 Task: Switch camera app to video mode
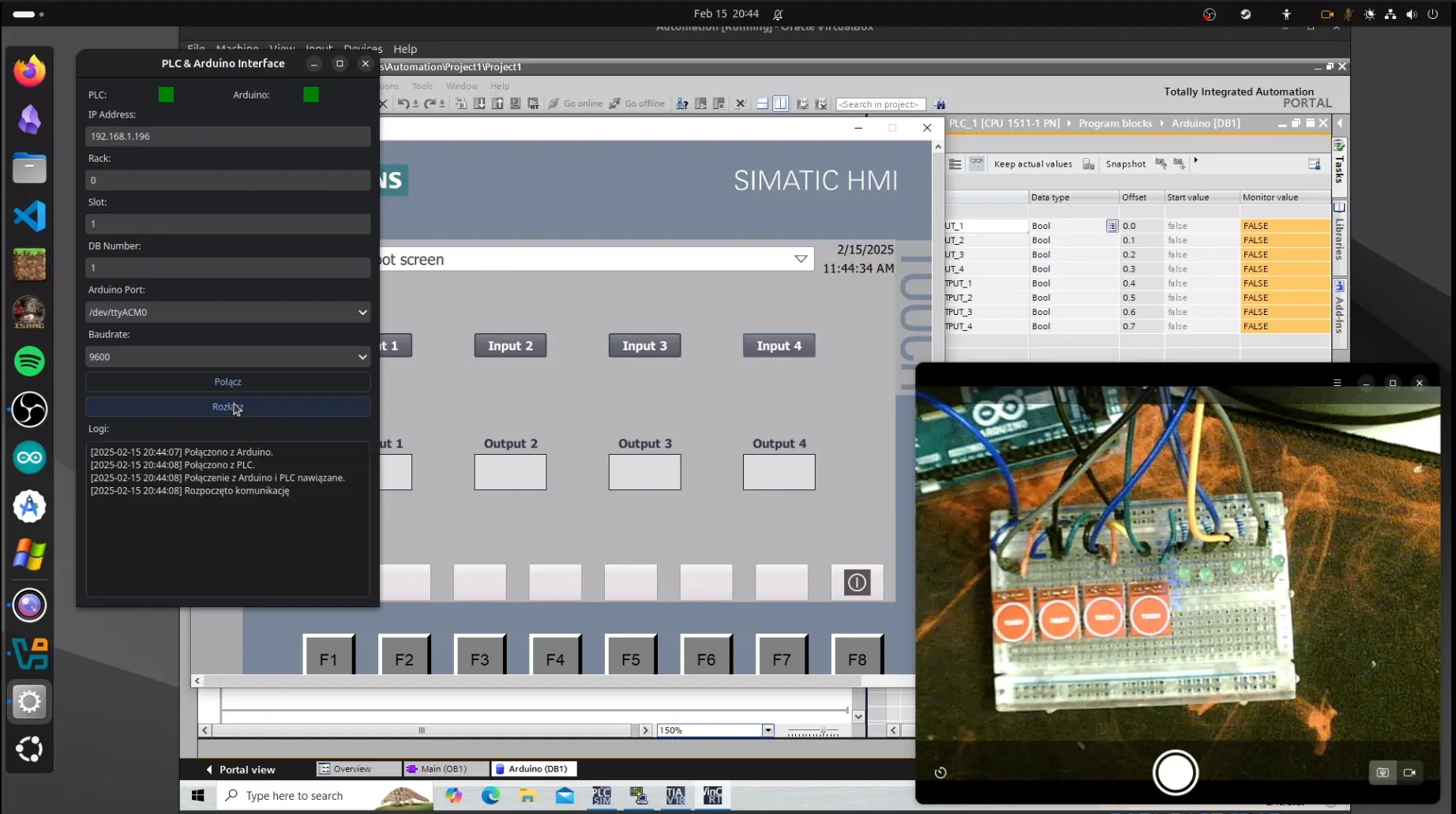[1409, 772]
